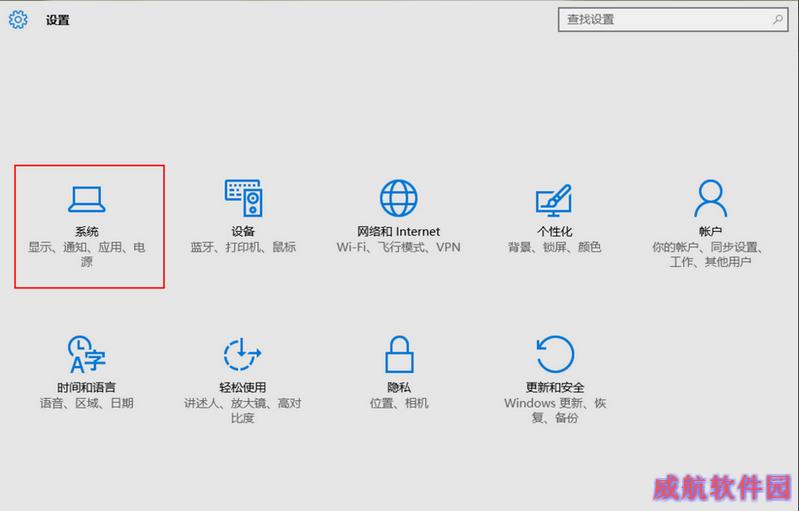799x511 pixels.
Task: Open the Personalization (个性化) paintbrush icon
Action: tap(554, 200)
